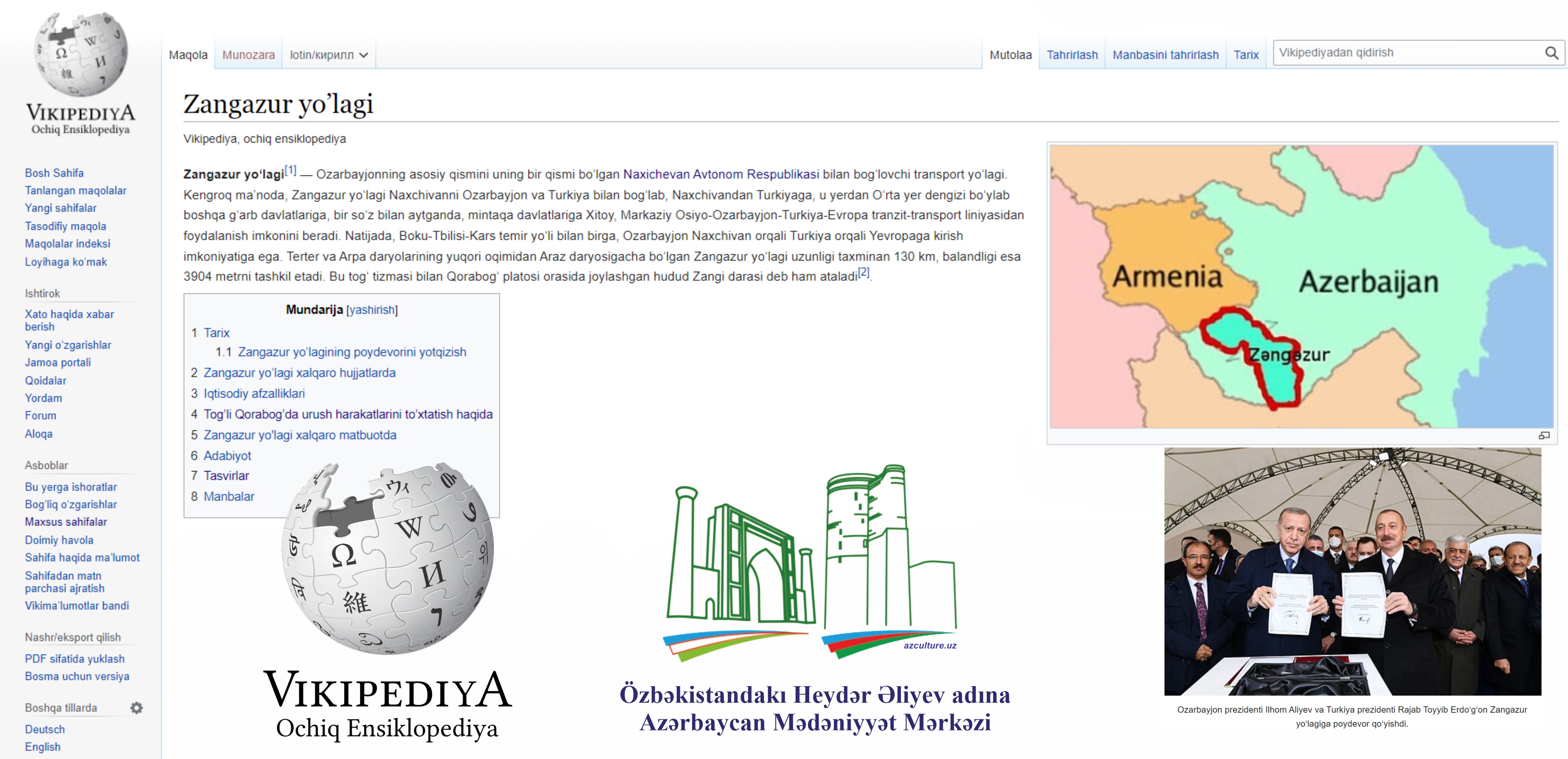This screenshot has height=759, width=1568.
Task: Click footnote reference [1]
Action: [291, 170]
